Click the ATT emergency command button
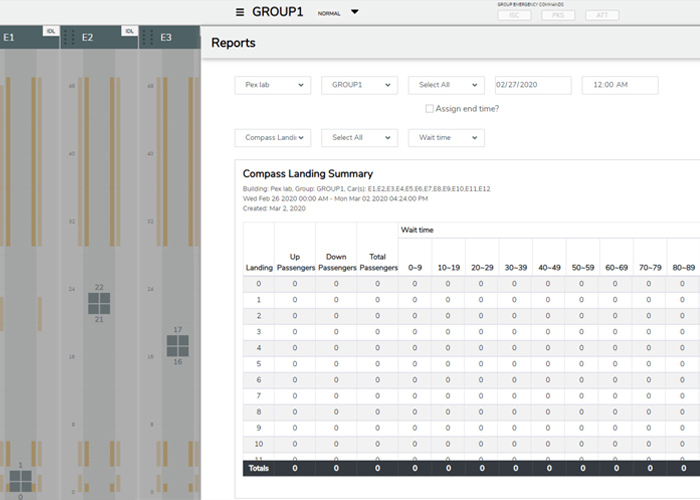This screenshot has width=700, height=500. 602,15
